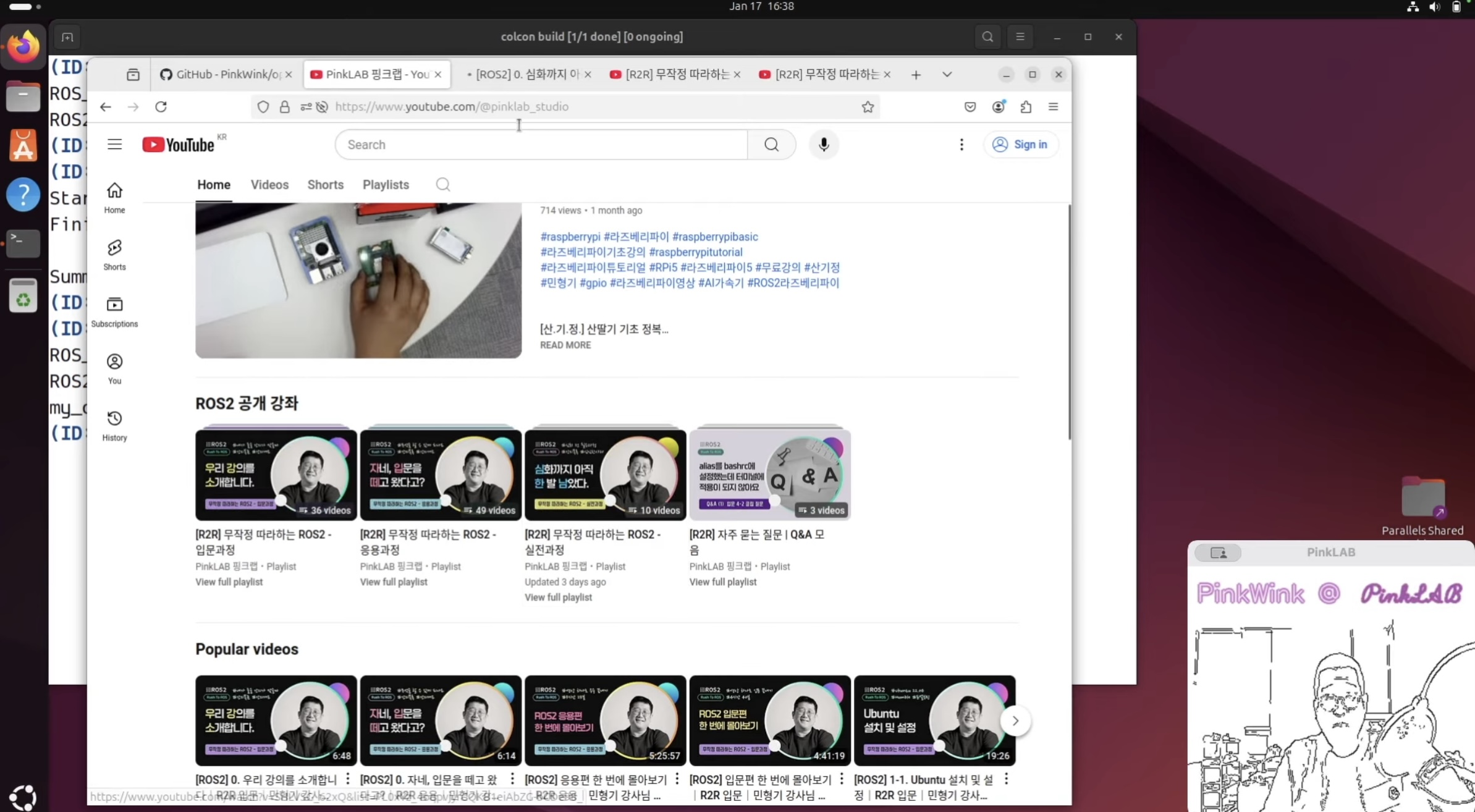Switch to the channel Videos tab
1475x812 pixels.
(269, 185)
